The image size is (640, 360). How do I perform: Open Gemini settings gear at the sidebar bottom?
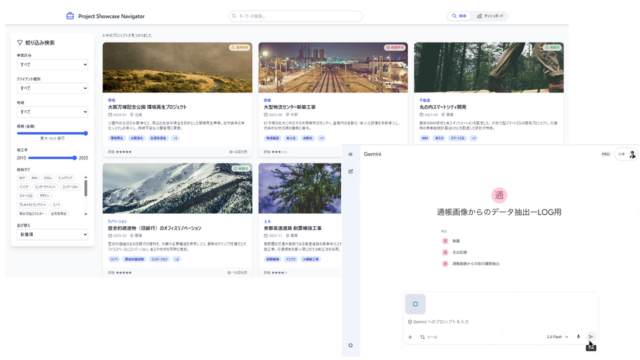tap(350, 345)
